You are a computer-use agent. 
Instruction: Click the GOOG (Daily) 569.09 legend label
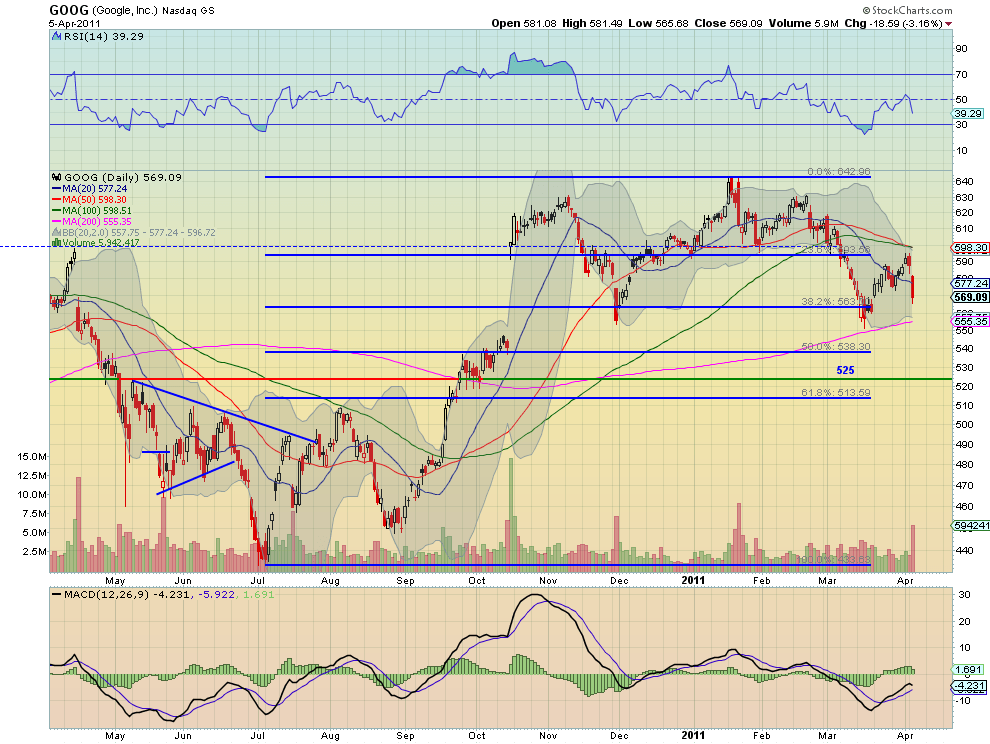coord(123,177)
